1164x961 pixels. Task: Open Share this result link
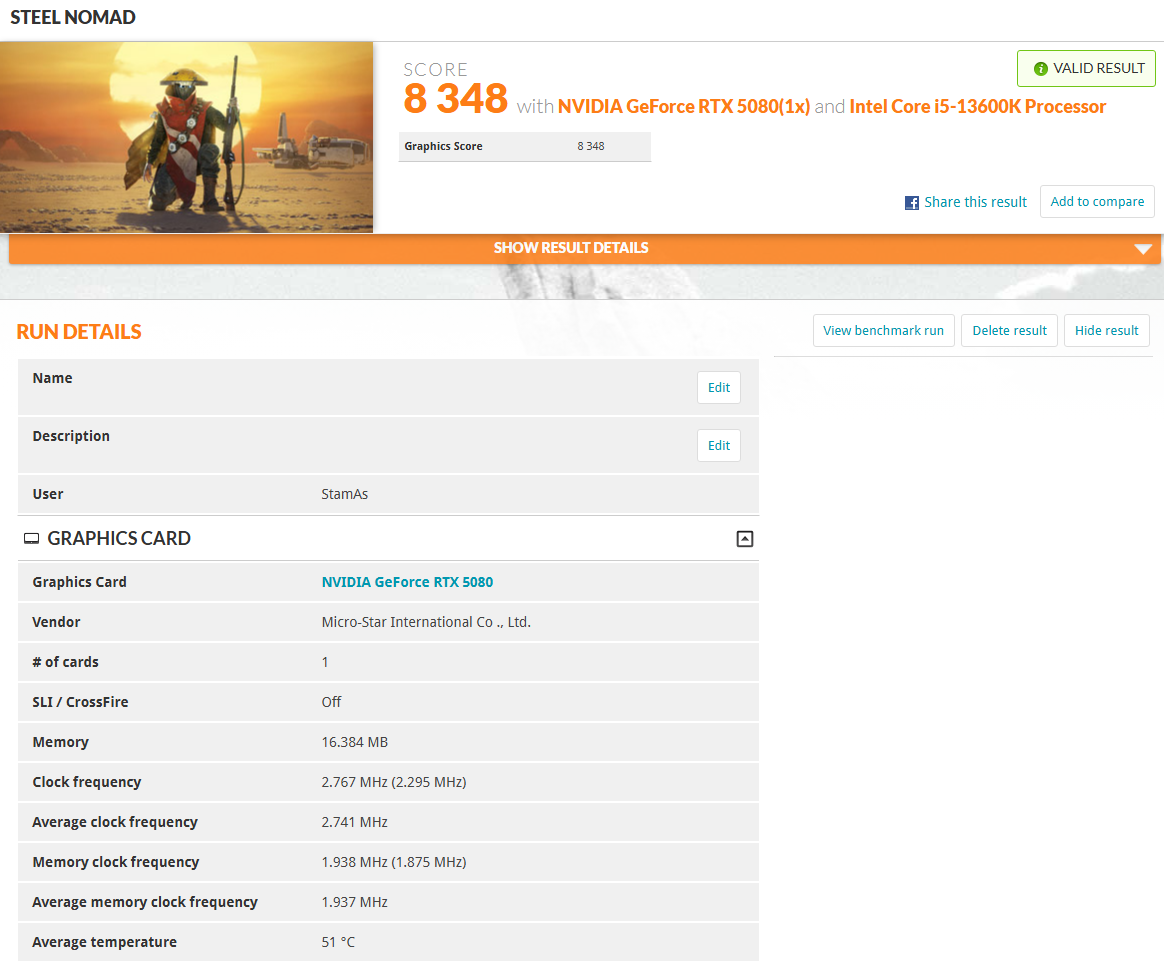(975, 202)
